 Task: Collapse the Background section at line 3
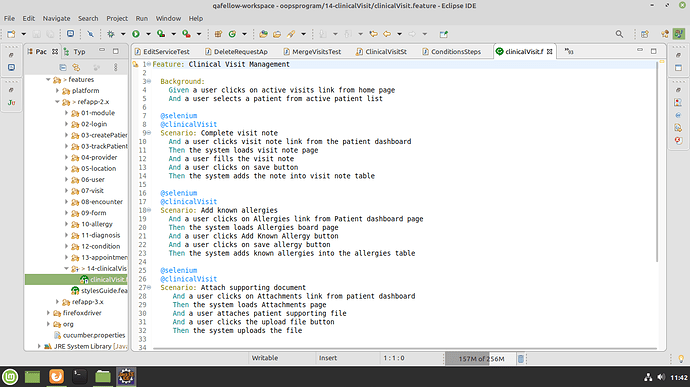pos(149,81)
